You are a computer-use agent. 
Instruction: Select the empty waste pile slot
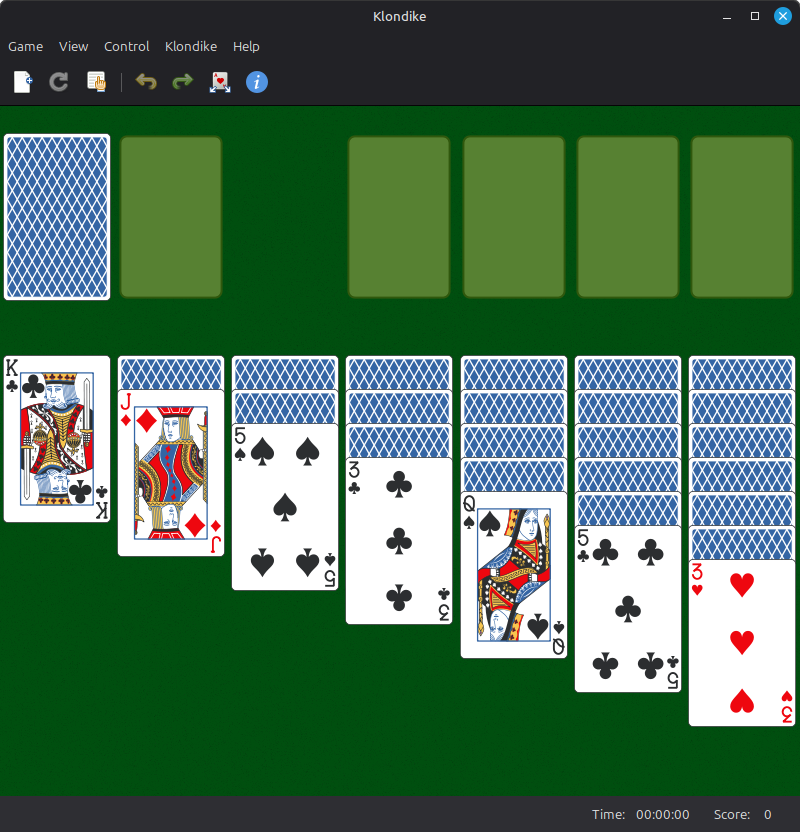[x=171, y=217]
